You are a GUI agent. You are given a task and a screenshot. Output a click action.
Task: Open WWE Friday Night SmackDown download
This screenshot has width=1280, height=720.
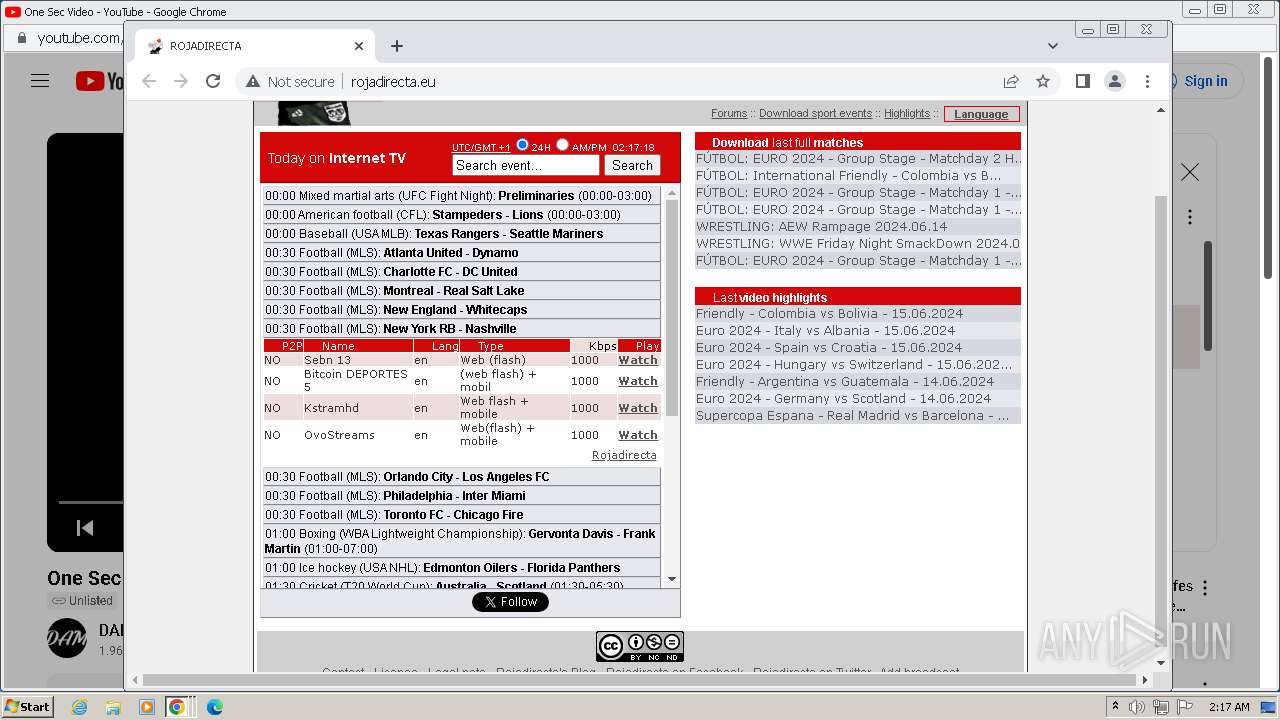point(858,244)
